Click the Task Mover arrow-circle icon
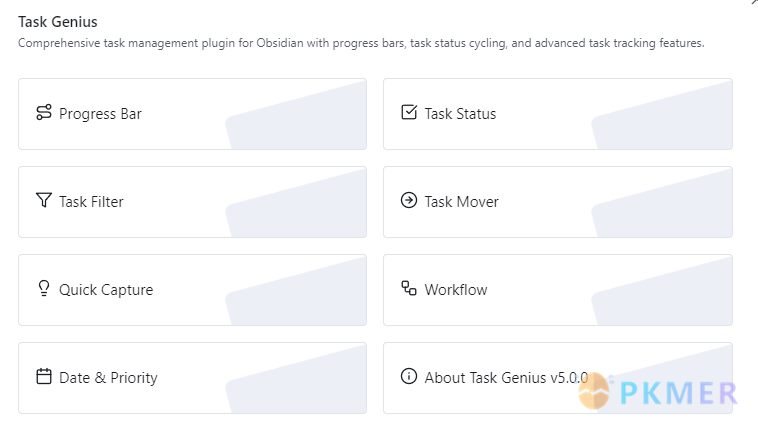 [408, 201]
